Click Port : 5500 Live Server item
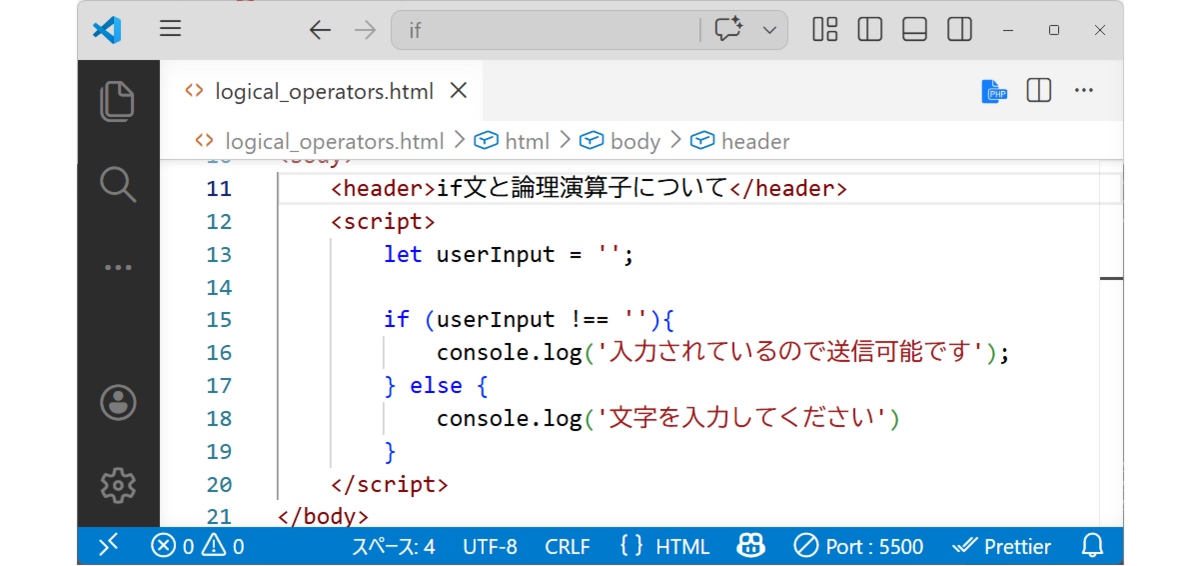 point(859,546)
